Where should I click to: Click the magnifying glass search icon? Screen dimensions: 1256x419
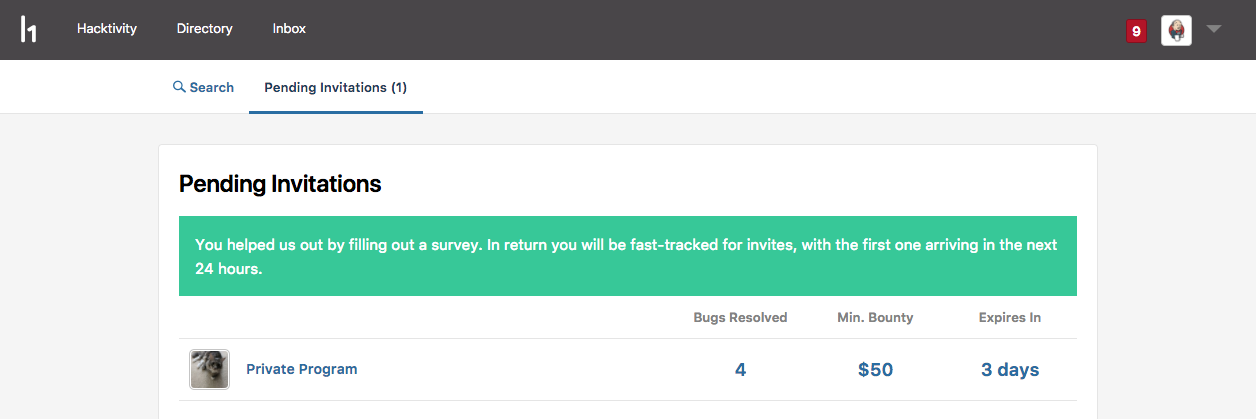[179, 87]
